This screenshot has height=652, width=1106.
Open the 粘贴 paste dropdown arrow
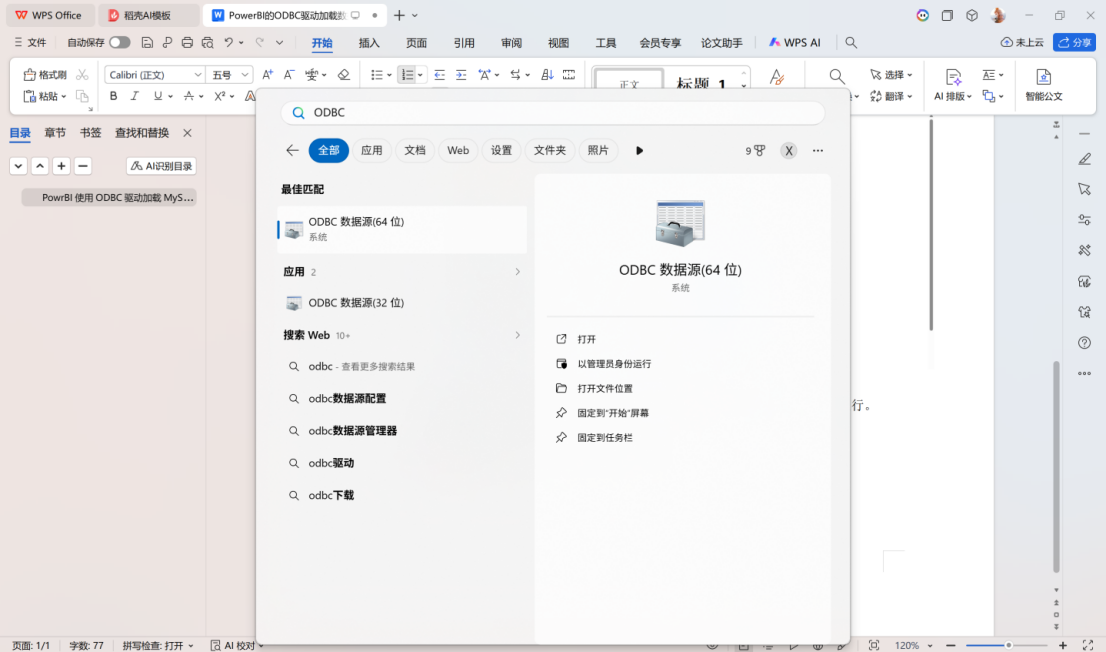pos(63,97)
